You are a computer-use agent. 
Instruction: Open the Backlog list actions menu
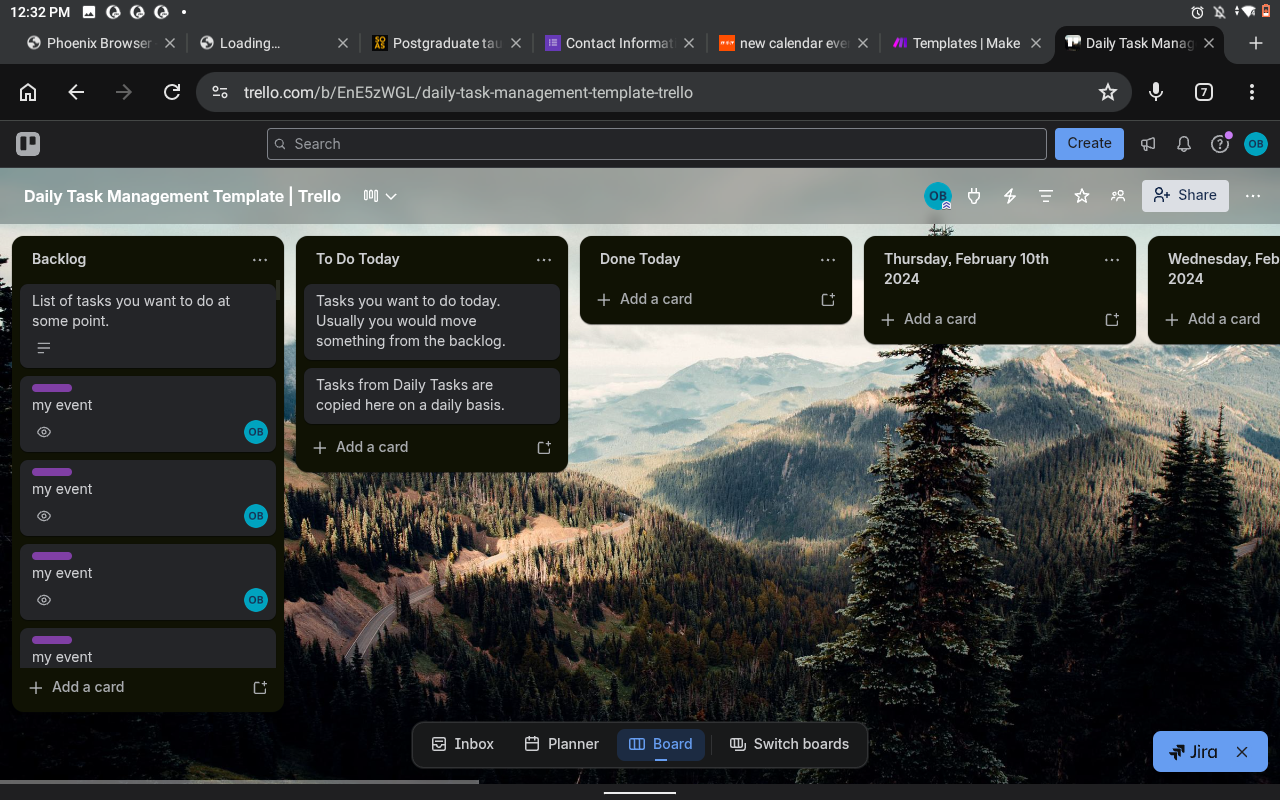(x=260, y=259)
